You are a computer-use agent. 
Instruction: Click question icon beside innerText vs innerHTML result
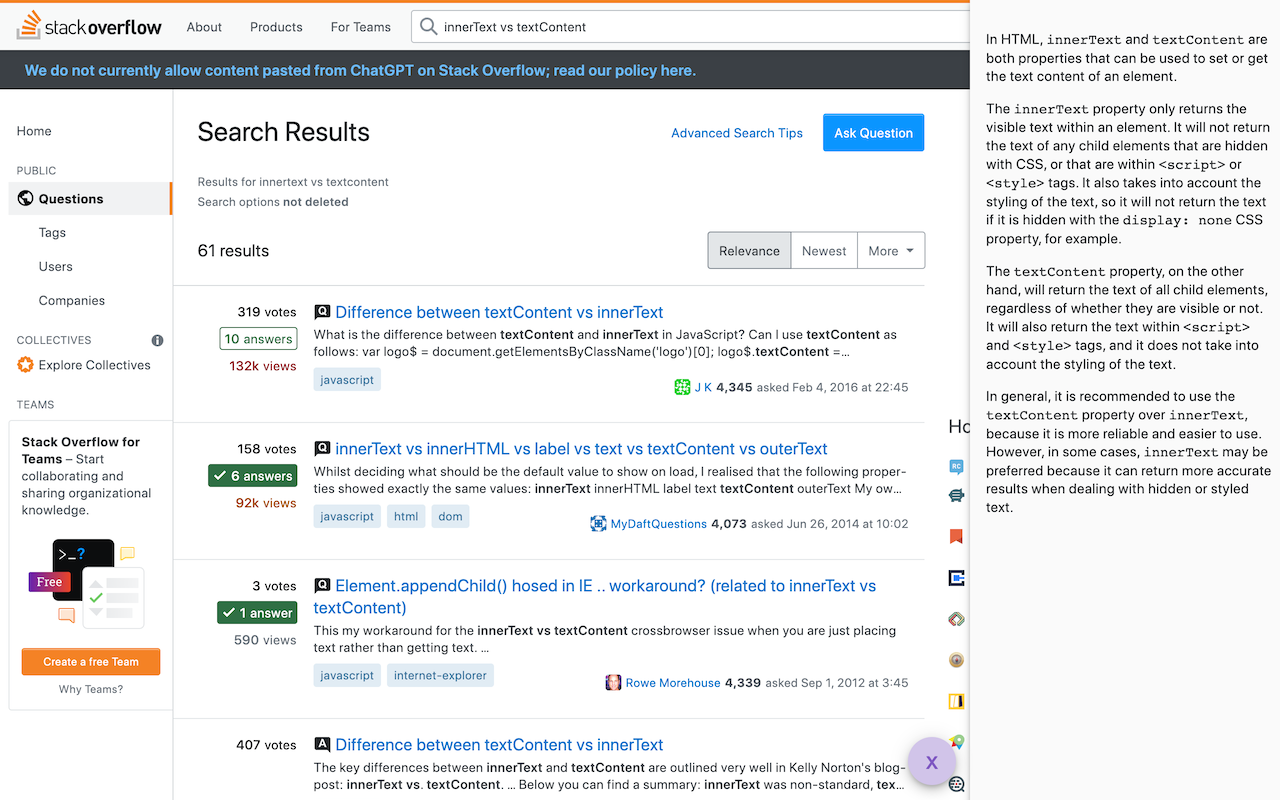pos(322,449)
